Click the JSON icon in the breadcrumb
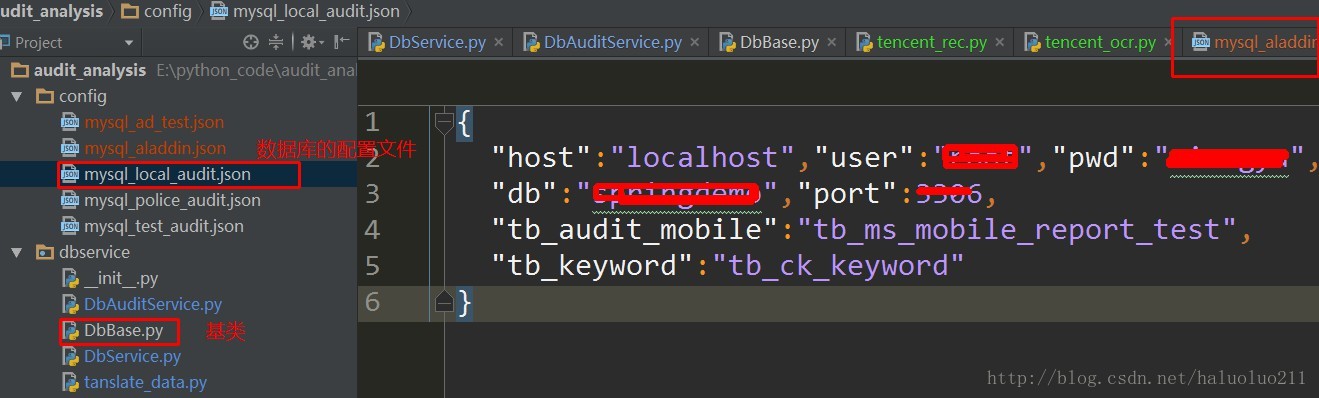The height and width of the screenshot is (398, 1319). click(218, 11)
